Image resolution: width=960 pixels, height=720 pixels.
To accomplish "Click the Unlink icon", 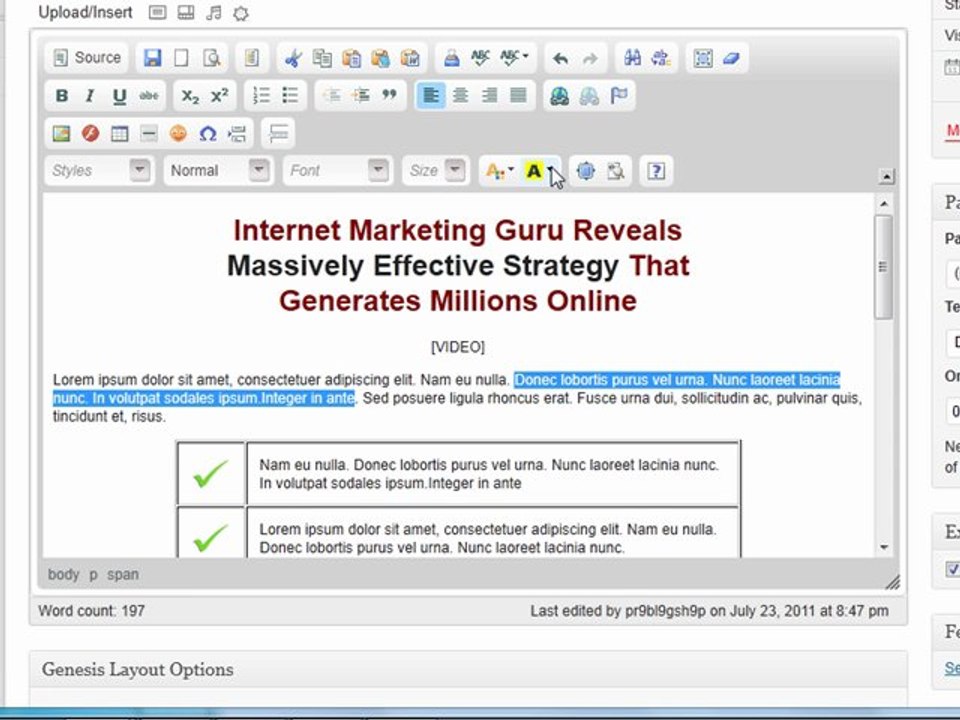I will pos(589,96).
